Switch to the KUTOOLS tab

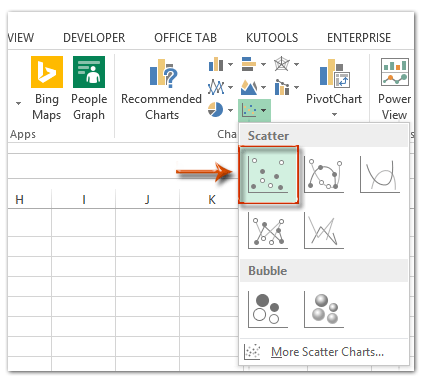click(x=272, y=38)
